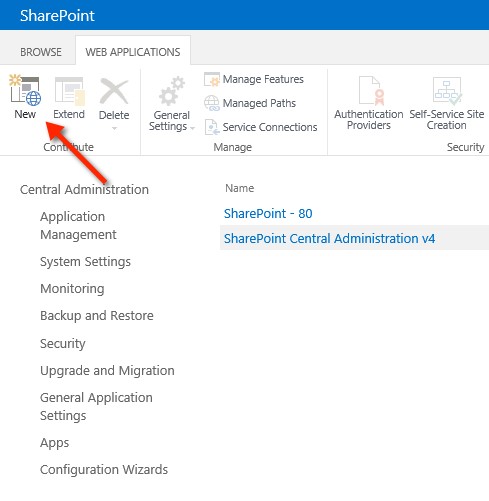Image resolution: width=489 pixels, height=501 pixels.
Task: Click the Name column header
Action: pyautogui.click(x=240, y=188)
